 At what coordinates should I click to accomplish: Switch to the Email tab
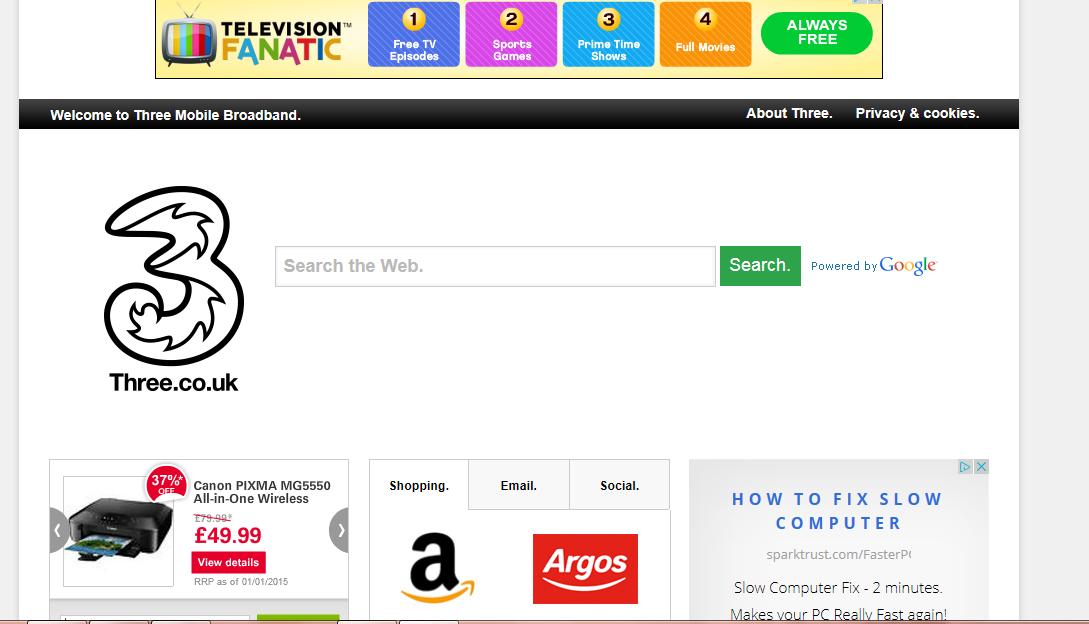(x=519, y=486)
